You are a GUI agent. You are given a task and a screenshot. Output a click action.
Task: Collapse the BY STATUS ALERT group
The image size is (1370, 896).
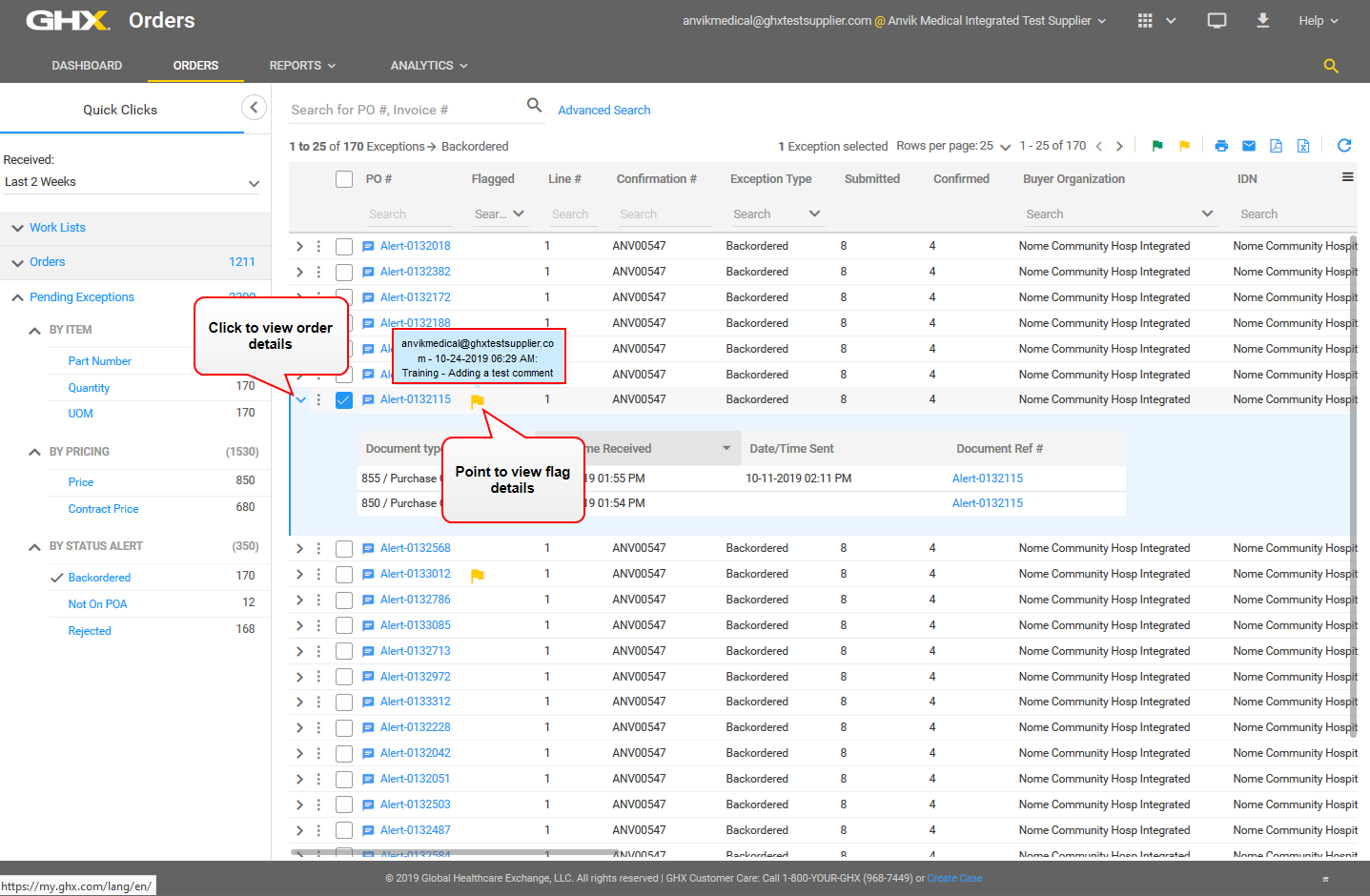(34, 546)
